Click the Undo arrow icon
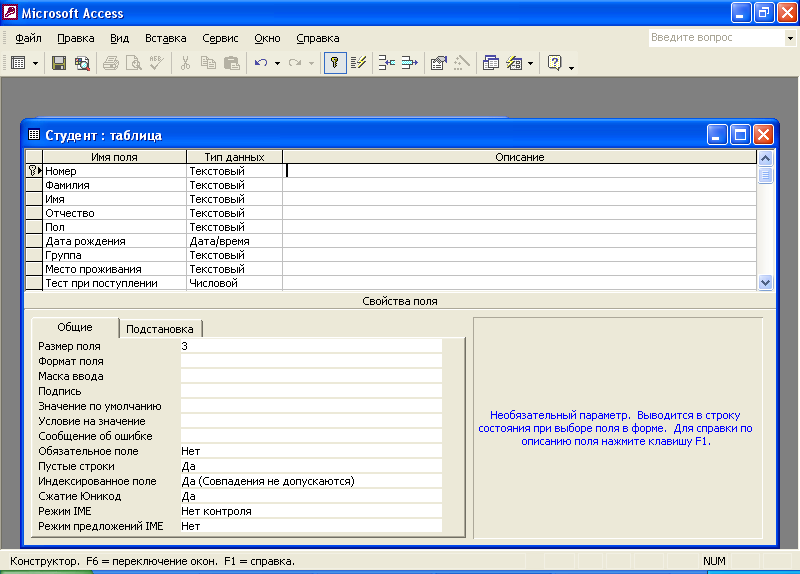 click(x=261, y=63)
